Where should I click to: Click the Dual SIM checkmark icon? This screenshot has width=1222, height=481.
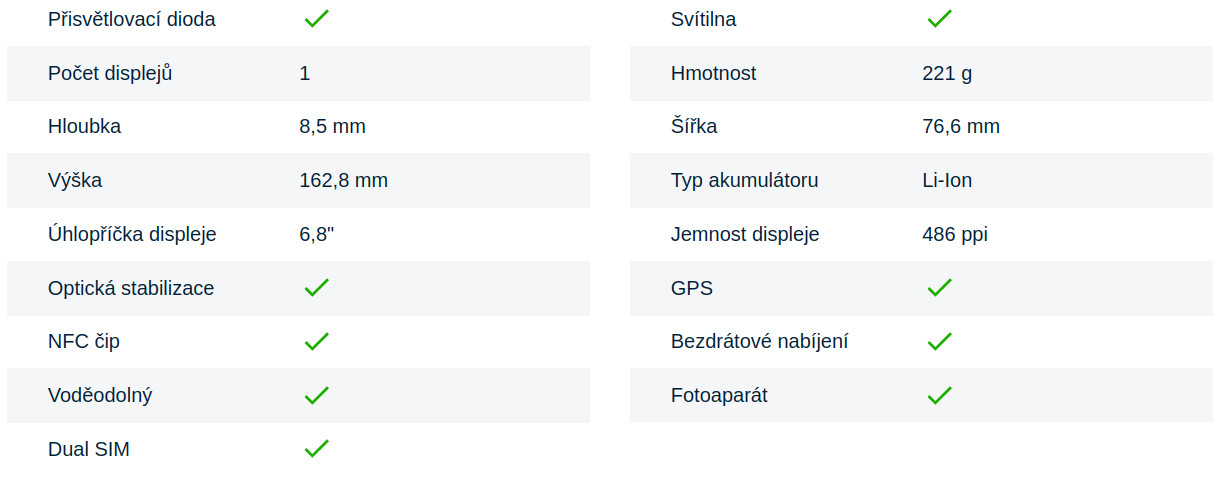click(316, 449)
